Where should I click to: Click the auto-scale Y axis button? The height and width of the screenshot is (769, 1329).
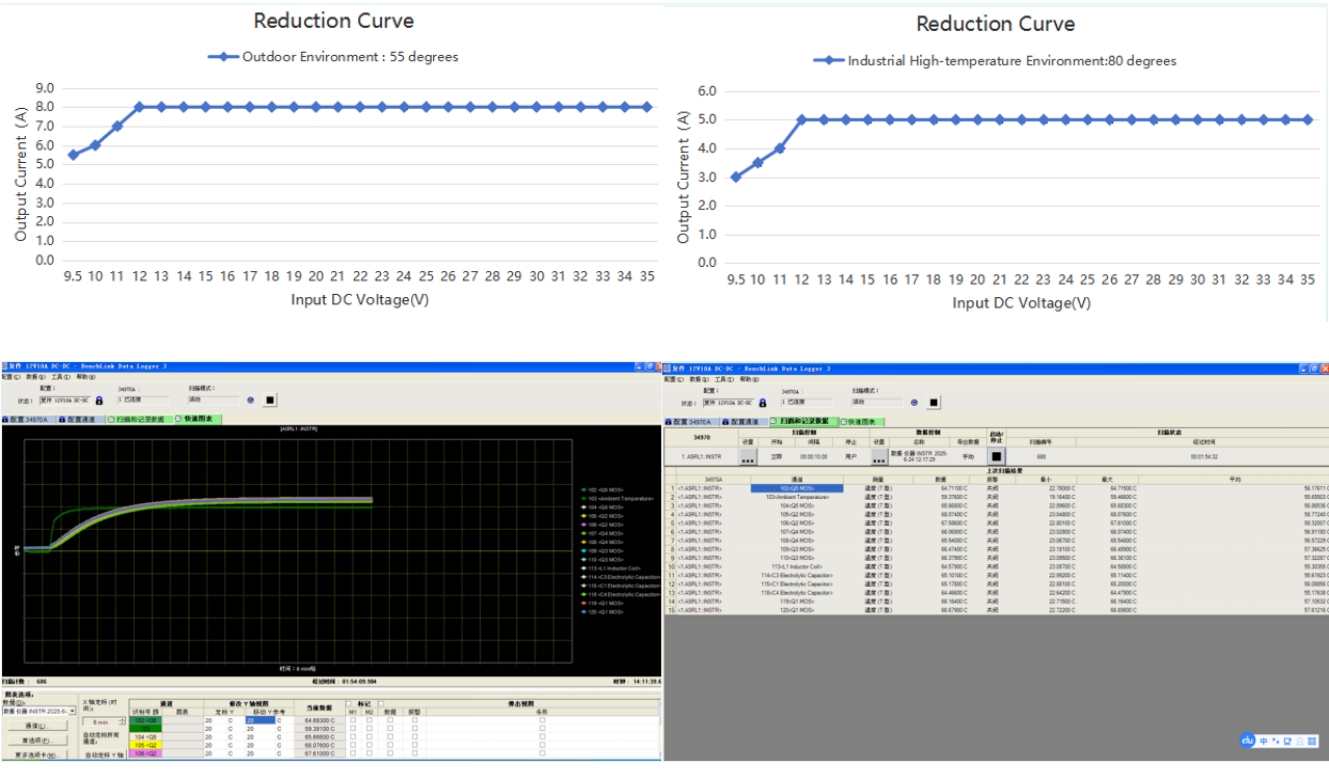pos(104,755)
